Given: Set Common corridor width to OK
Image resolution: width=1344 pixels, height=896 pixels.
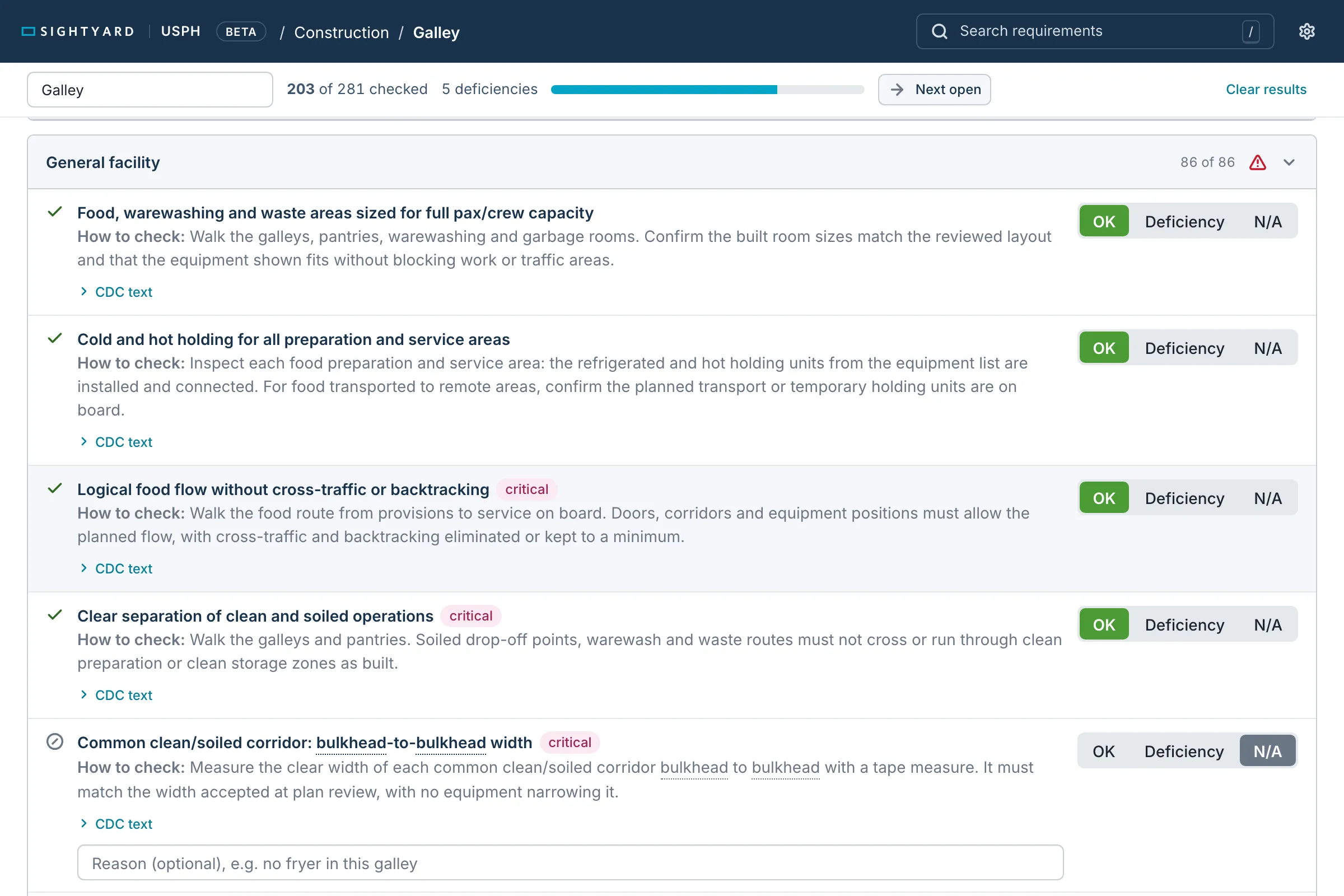Looking at the screenshot, I should [x=1104, y=751].
